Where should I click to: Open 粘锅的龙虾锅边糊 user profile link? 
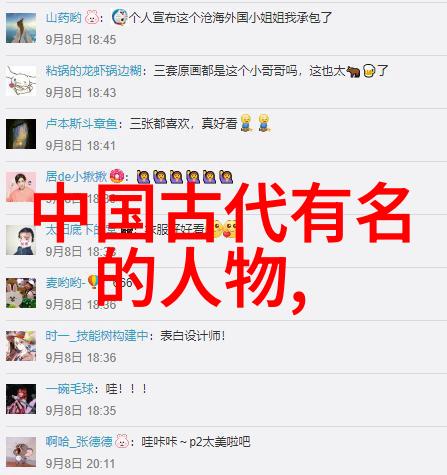93,71
